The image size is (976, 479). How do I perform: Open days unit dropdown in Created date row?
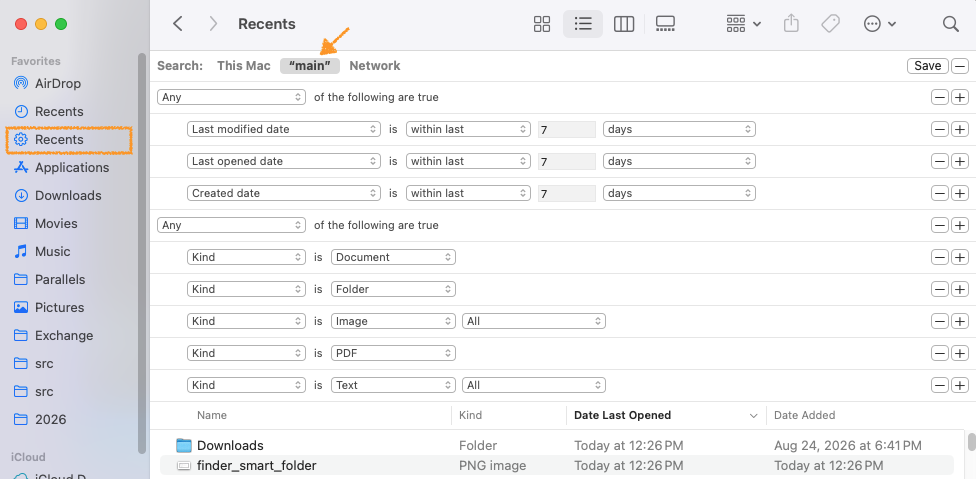point(679,193)
